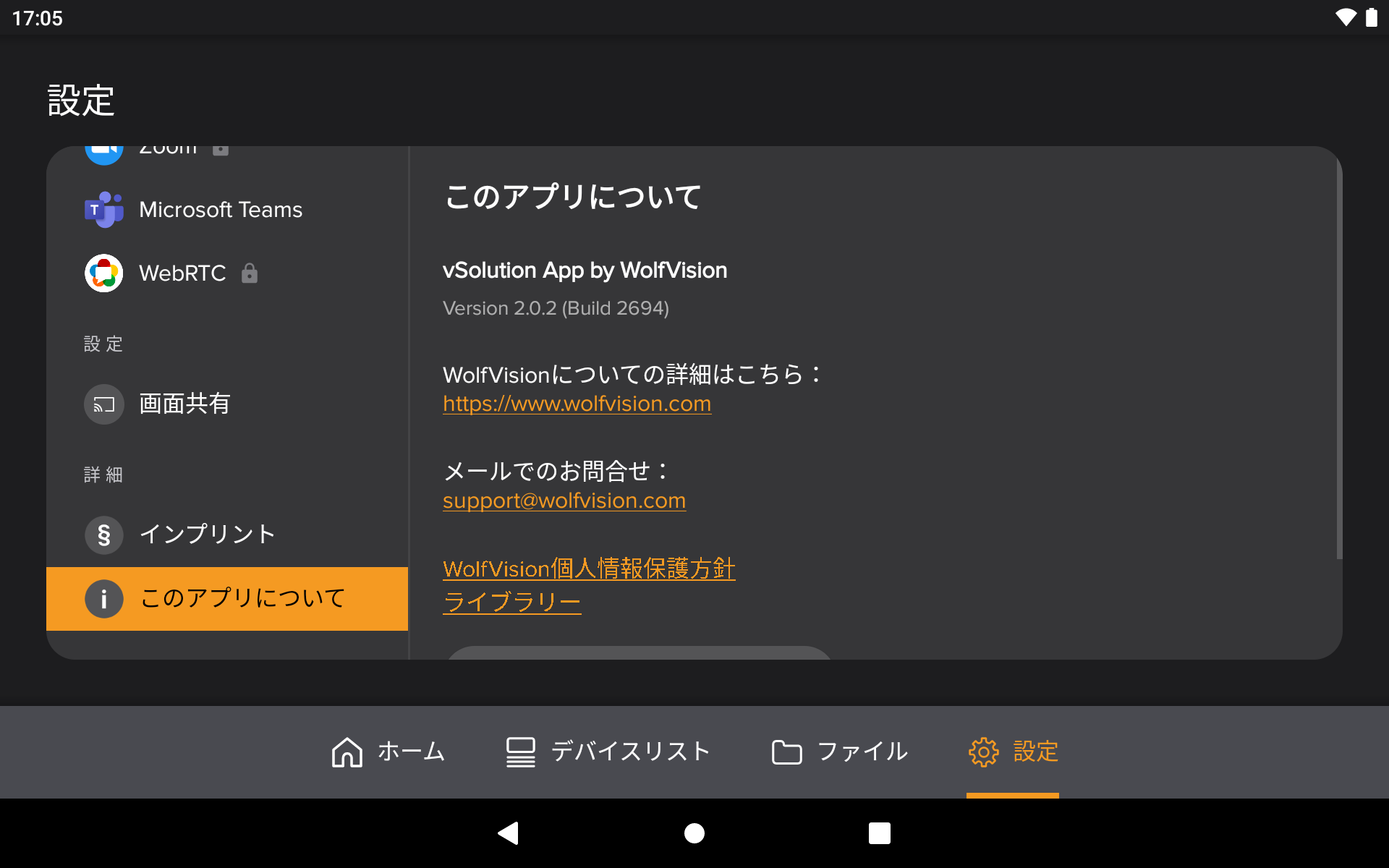Click the Wi-Fi status icon
Screen dimensions: 1389x868
1346,17
